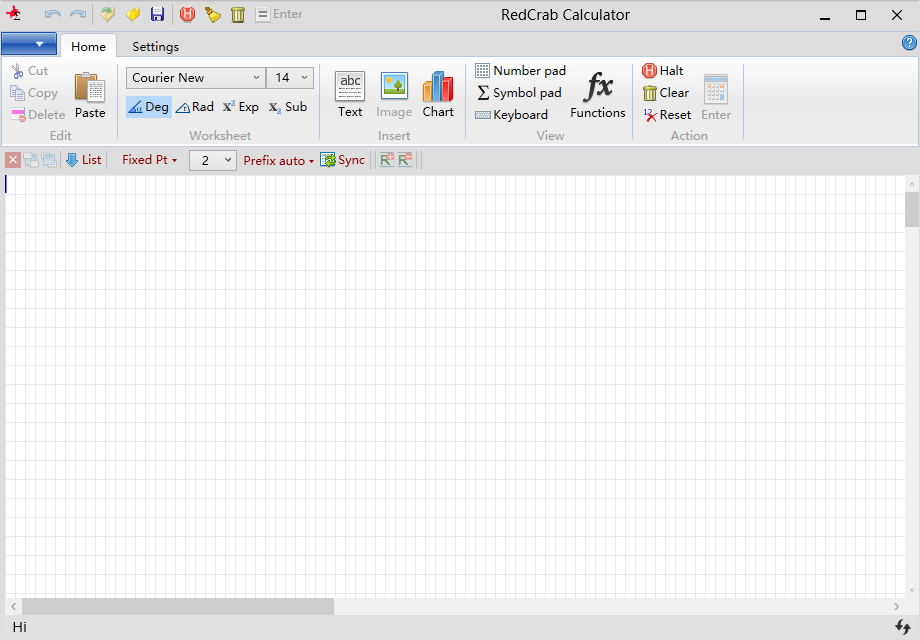Toggle Exp superscript mode
The height and width of the screenshot is (640, 920).
click(x=240, y=107)
